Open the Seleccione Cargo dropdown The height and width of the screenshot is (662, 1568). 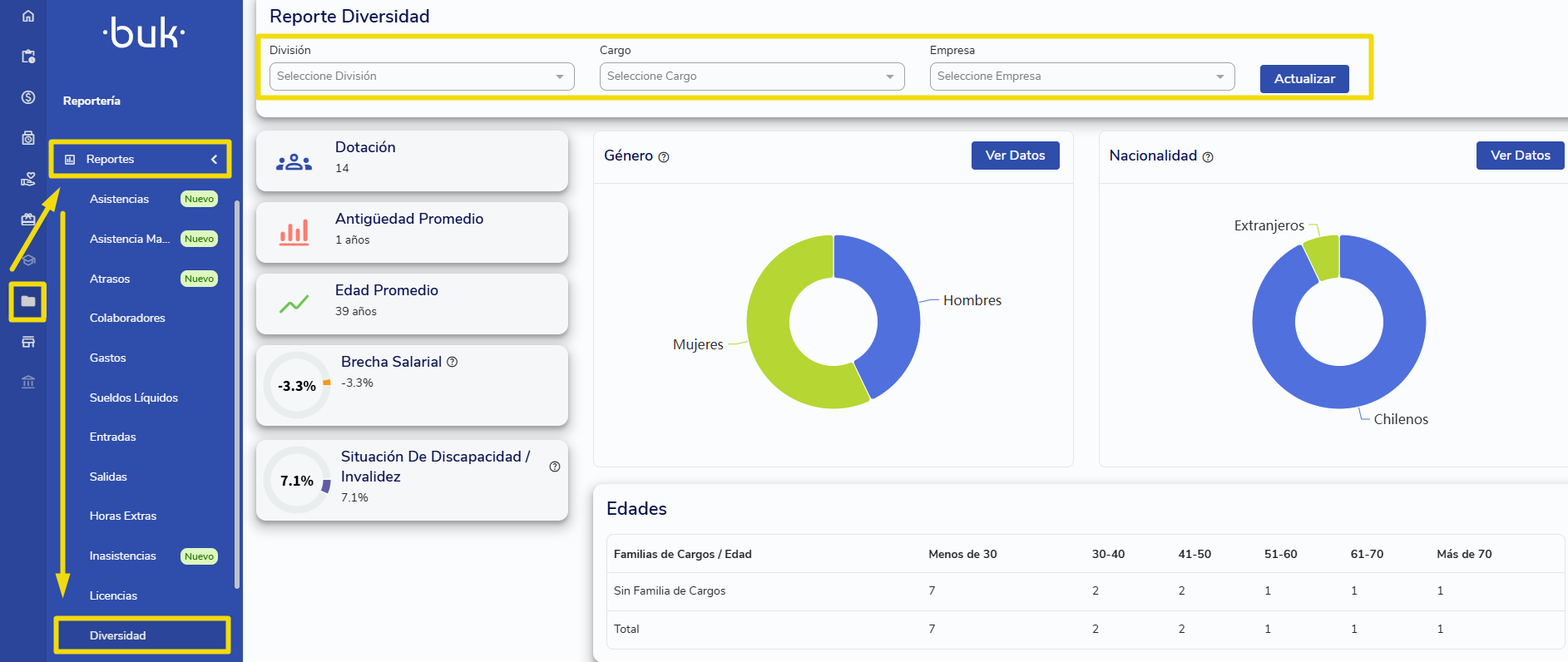pos(752,77)
